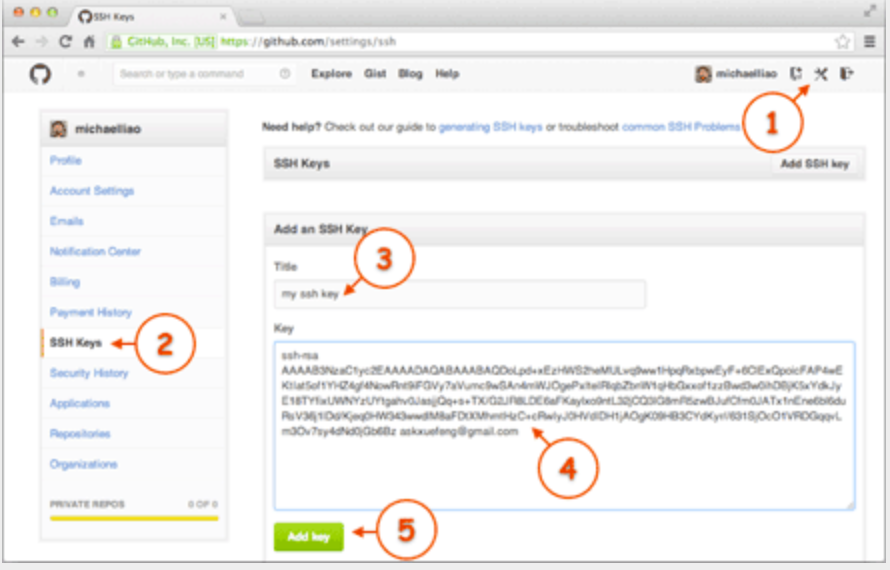Click the create new repository icon
This screenshot has width=890, height=570.
click(796, 74)
